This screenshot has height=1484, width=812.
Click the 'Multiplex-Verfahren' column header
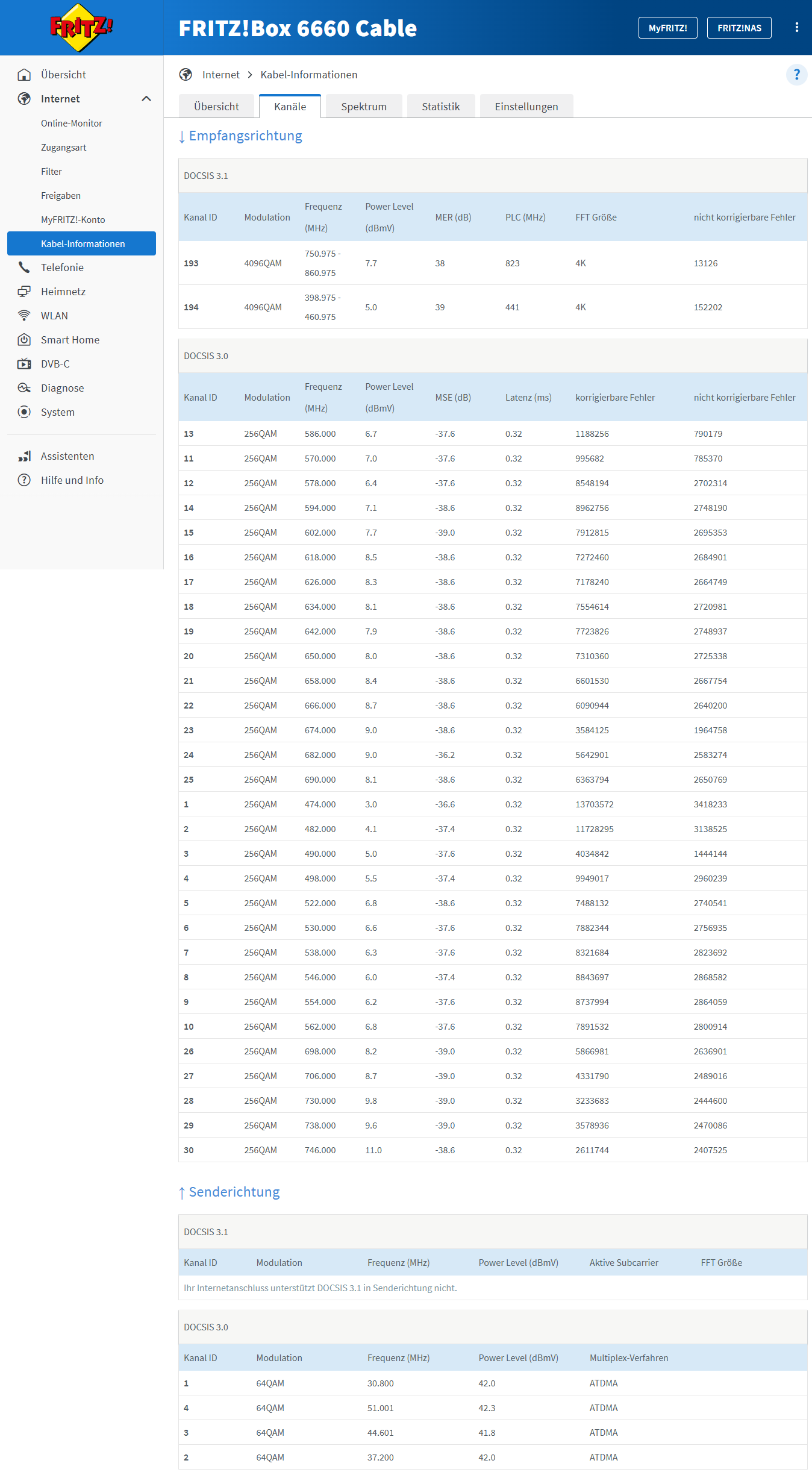click(x=629, y=1358)
